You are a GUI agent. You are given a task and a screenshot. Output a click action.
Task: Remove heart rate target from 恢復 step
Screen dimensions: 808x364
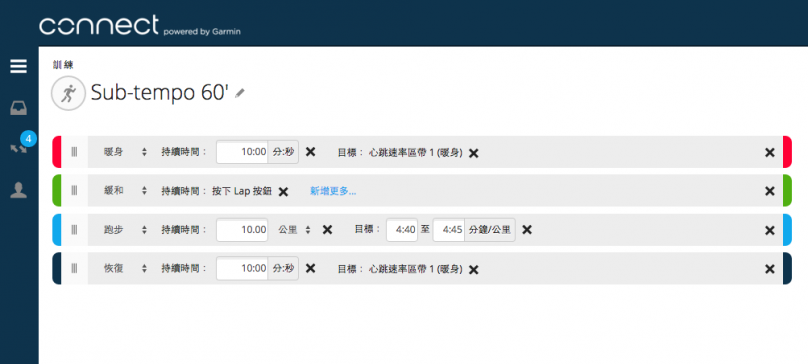pos(474,270)
